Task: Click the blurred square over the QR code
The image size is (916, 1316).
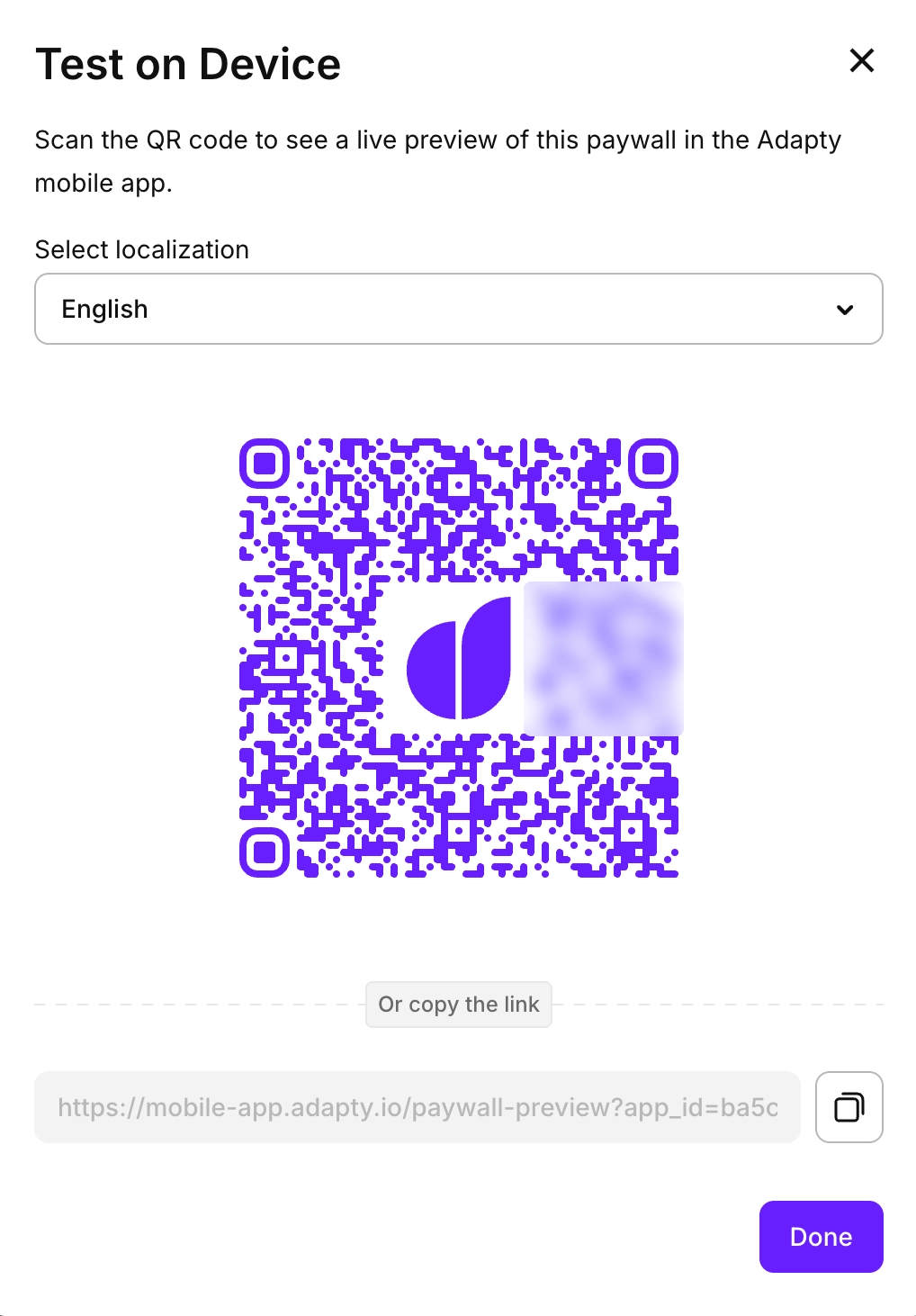Action: [604, 658]
